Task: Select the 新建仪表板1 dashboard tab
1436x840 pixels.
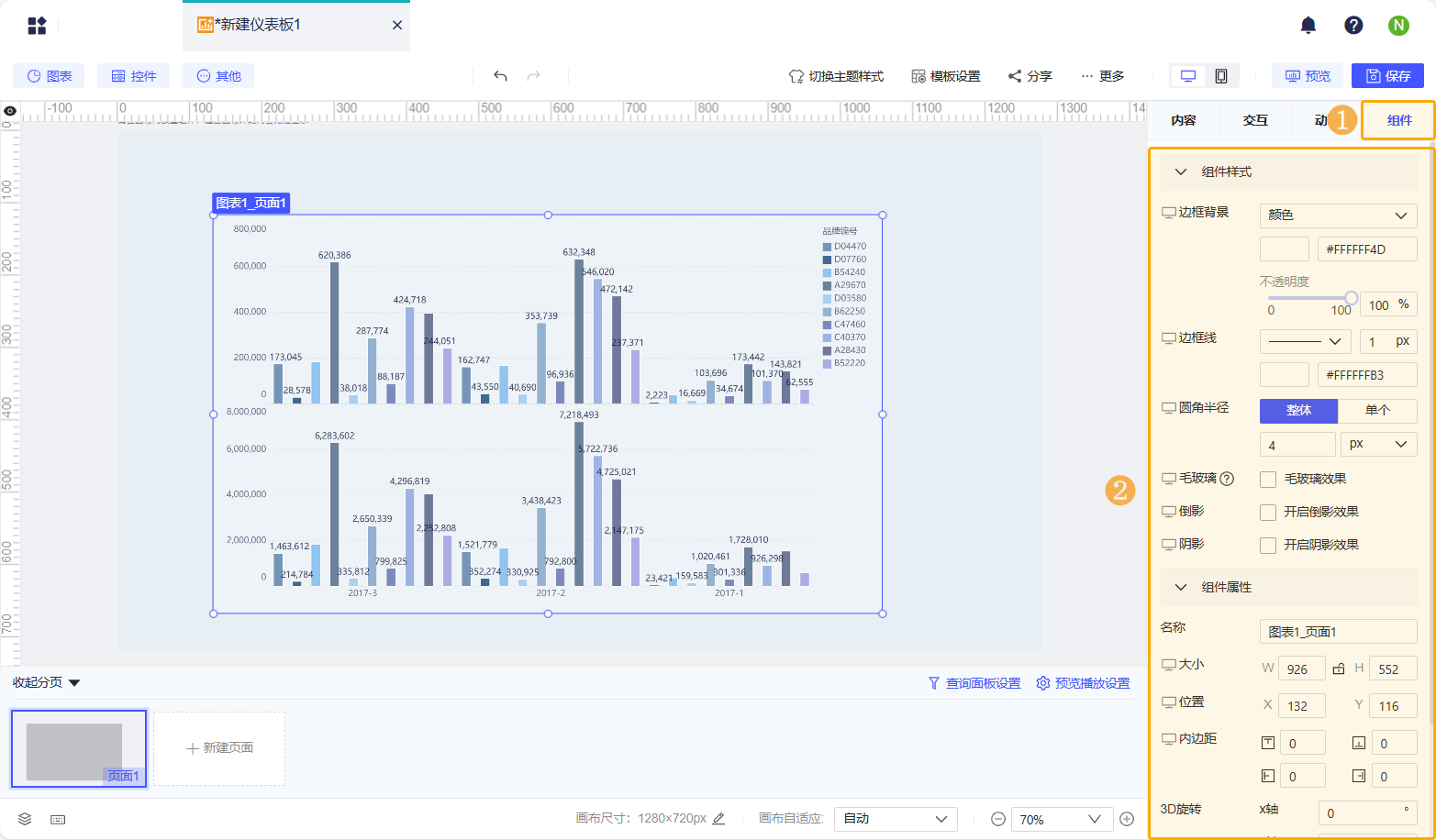Action: pos(295,26)
